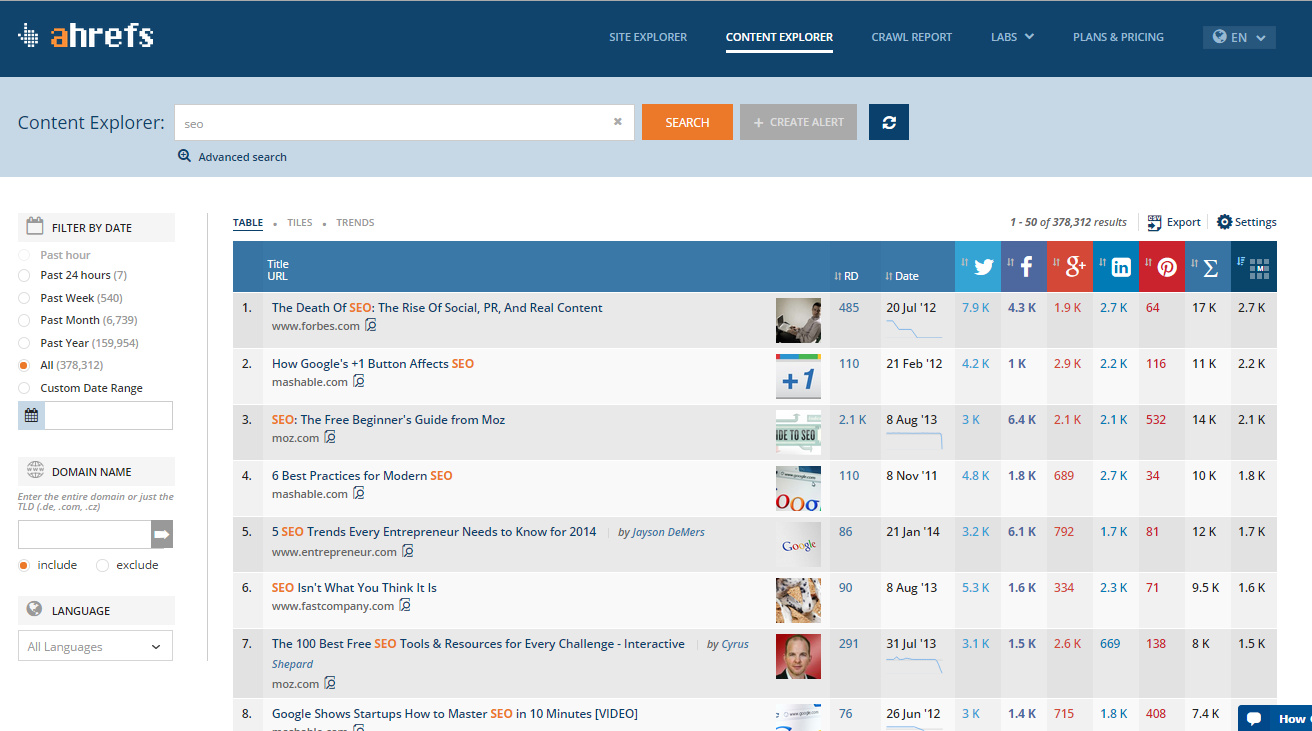Select the Past Year filter
Viewport: 1312px width, 731px height.
24,343
